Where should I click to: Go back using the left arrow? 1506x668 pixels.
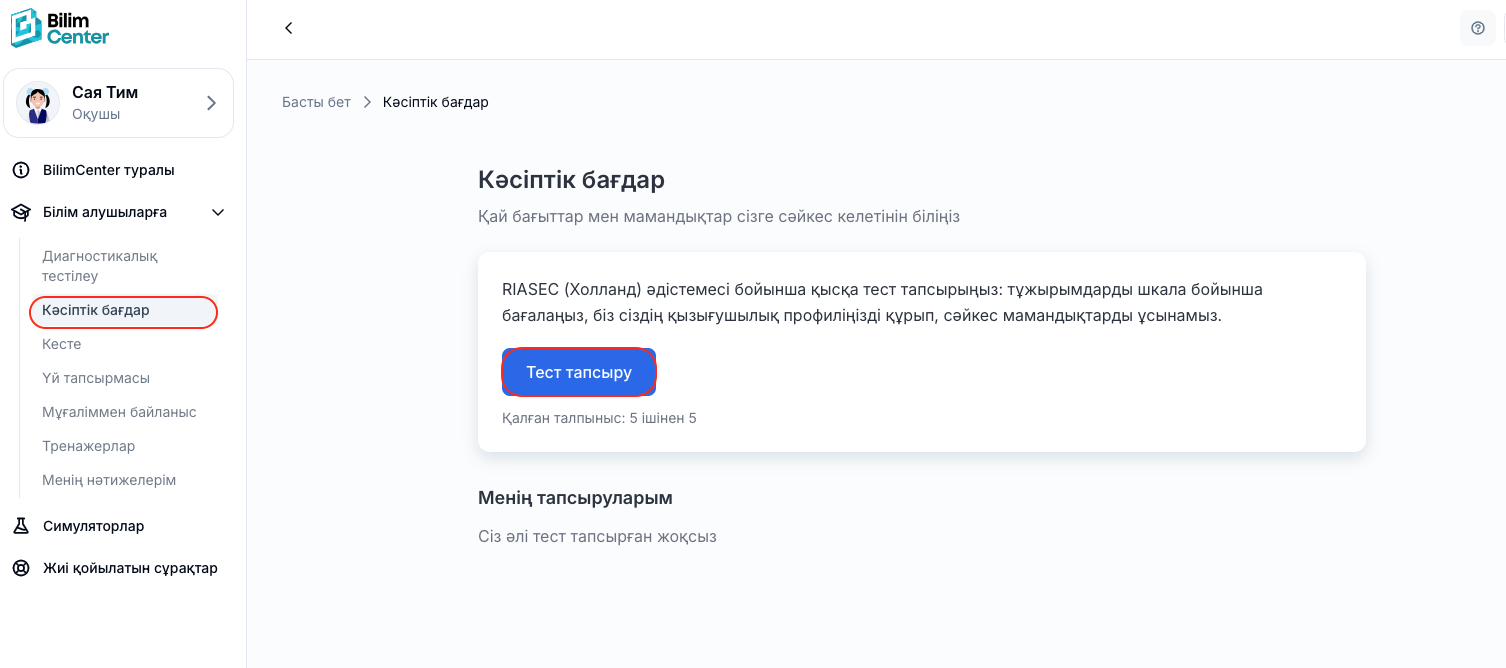click(289, 28)
